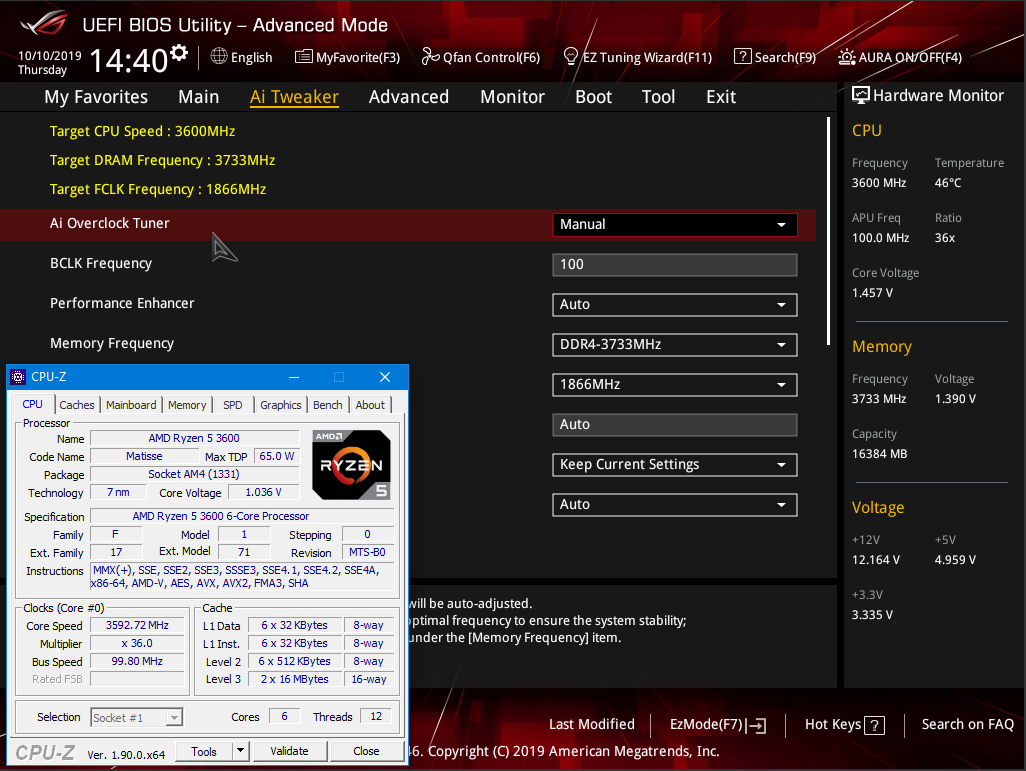Viewport: 1026px width, 771px height.
Task: Expand the bottom Auto dropdown below Keep Current Settings
Action: [675, 505]
